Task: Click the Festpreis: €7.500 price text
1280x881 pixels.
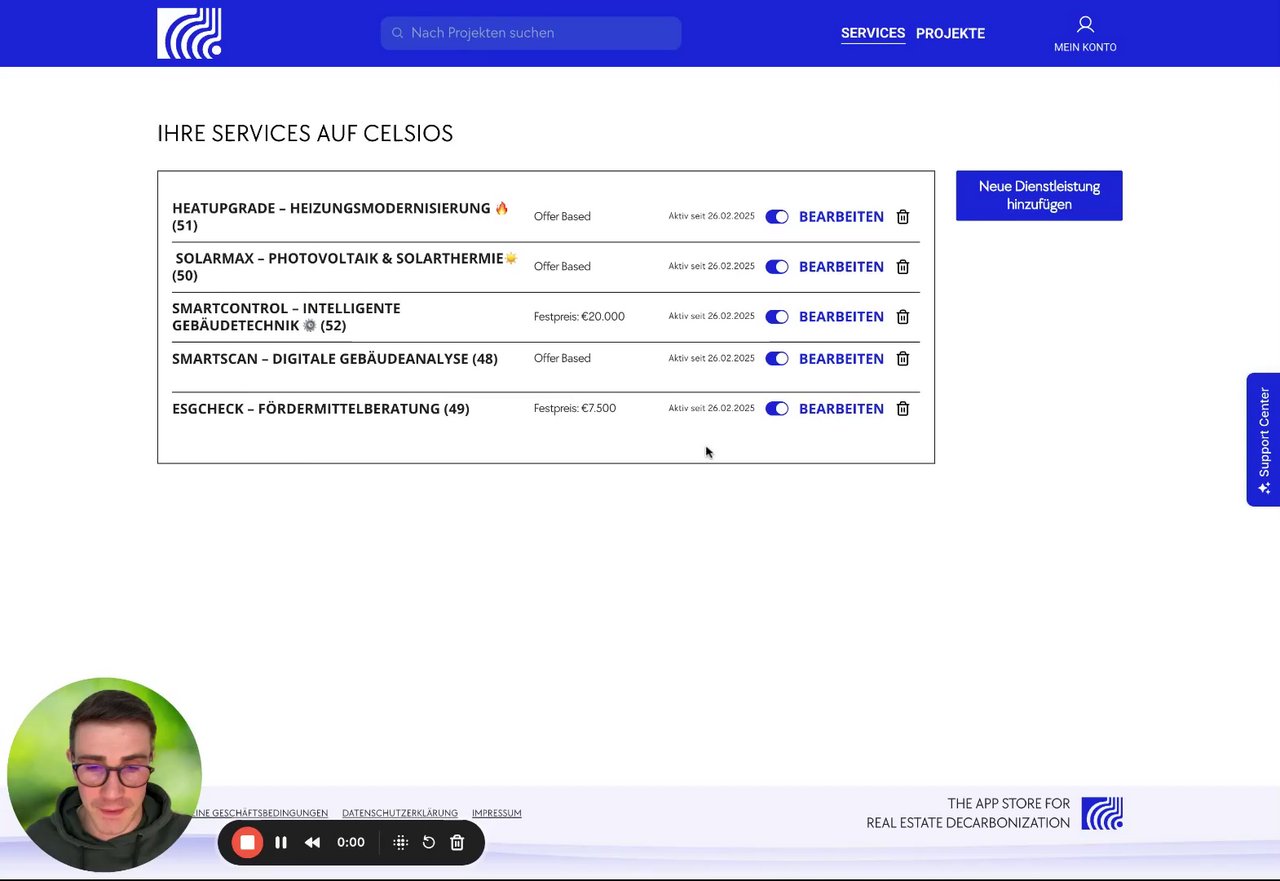Action: click(575, 409)
